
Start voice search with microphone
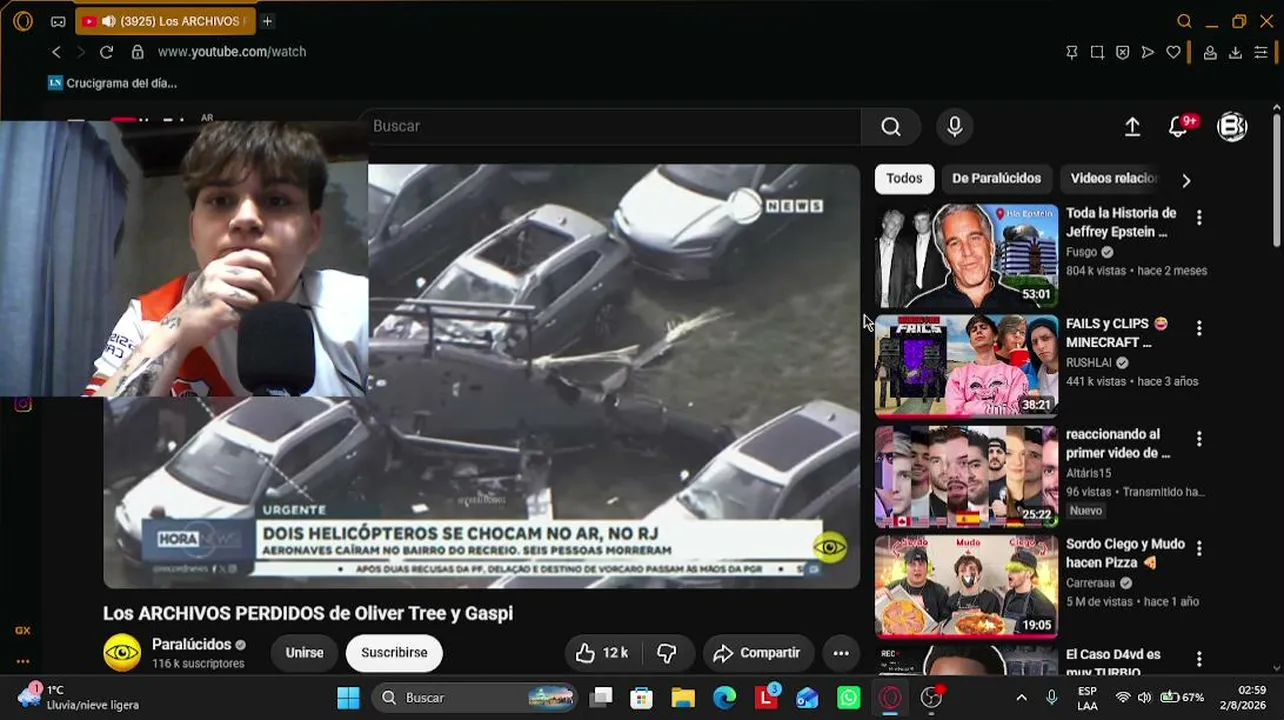pyautogui.click(x=955, y=126)
